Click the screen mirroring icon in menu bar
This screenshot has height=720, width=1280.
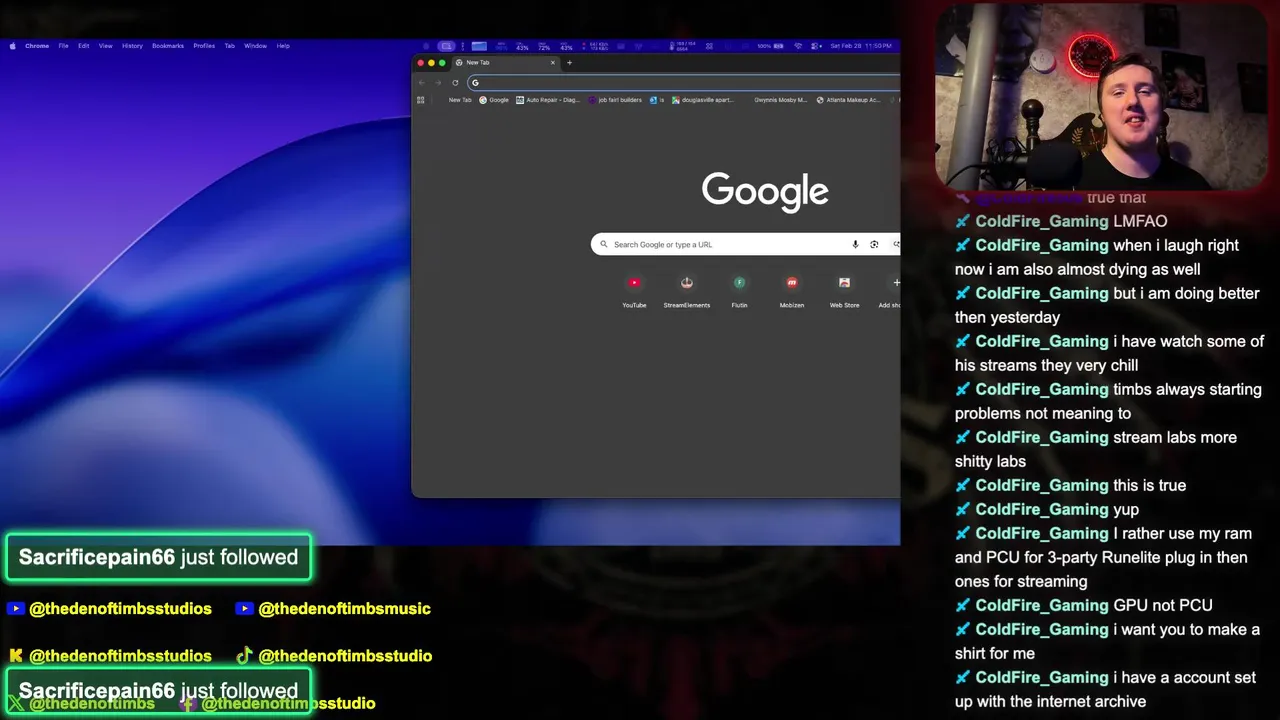pyautogui.click(x=446, y=46)
